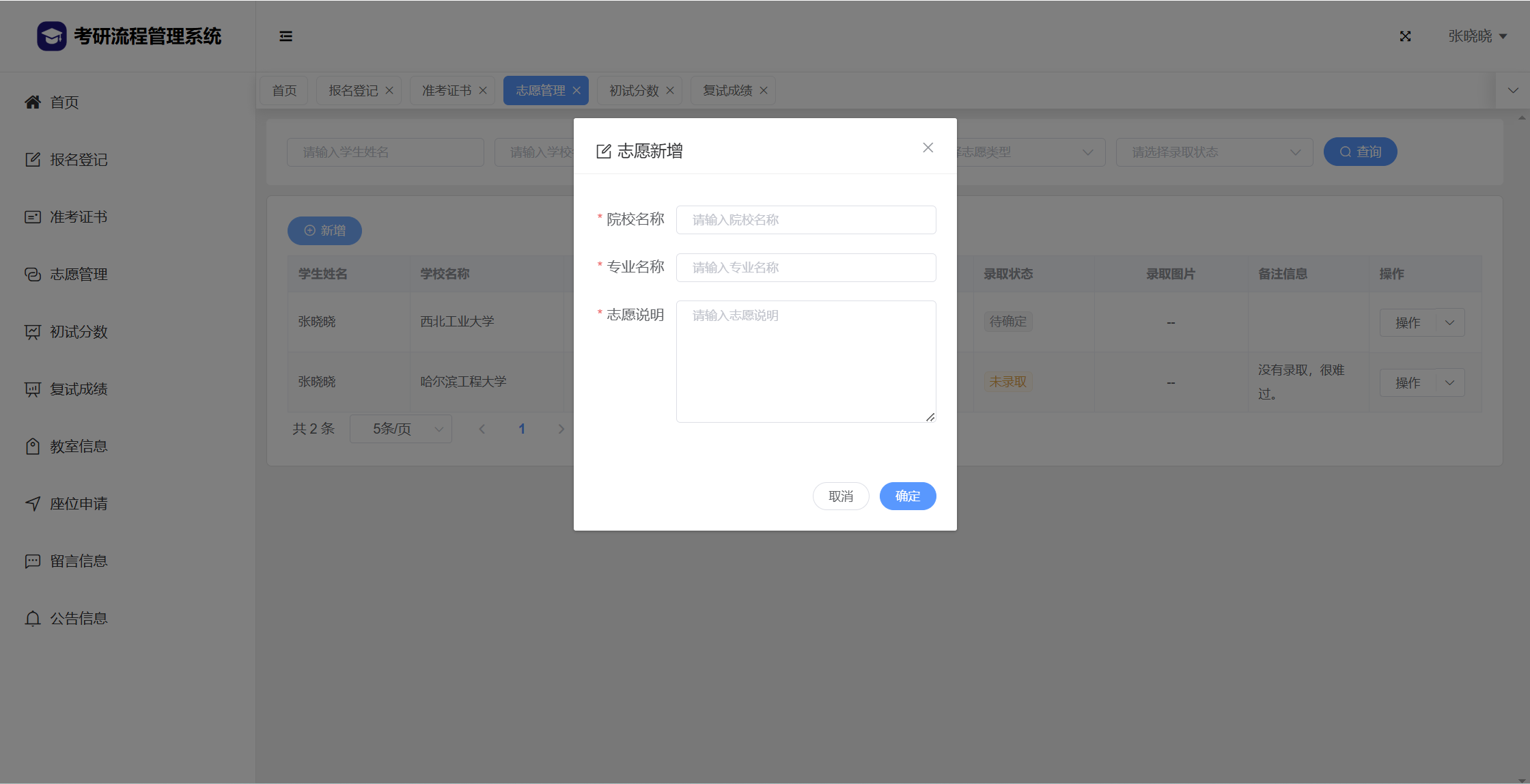Close the 志愿新增 dialog with X
The width and height of the screenshot is (1530, 784).
click(928, 148)
